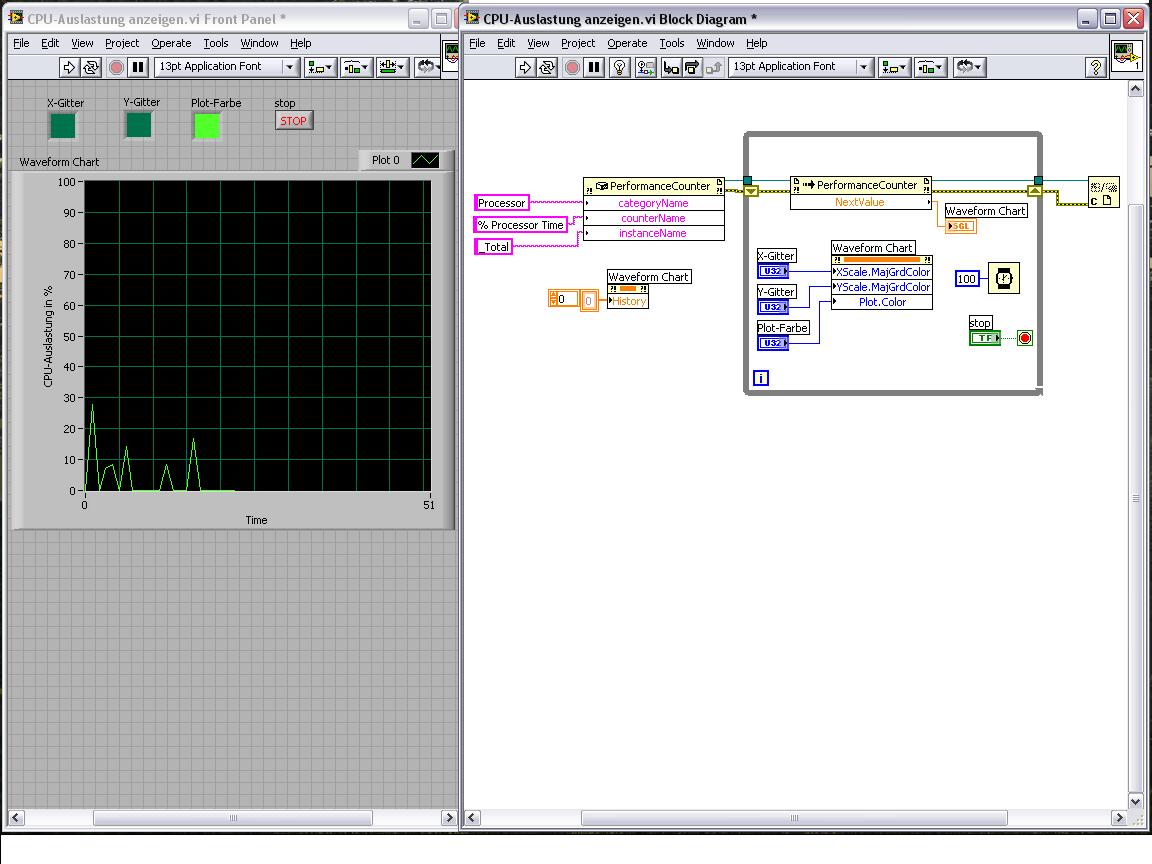Click Step Into icon in Block Diagram
This screenshot has height=864, width=1152.
[x=670, y=67]
